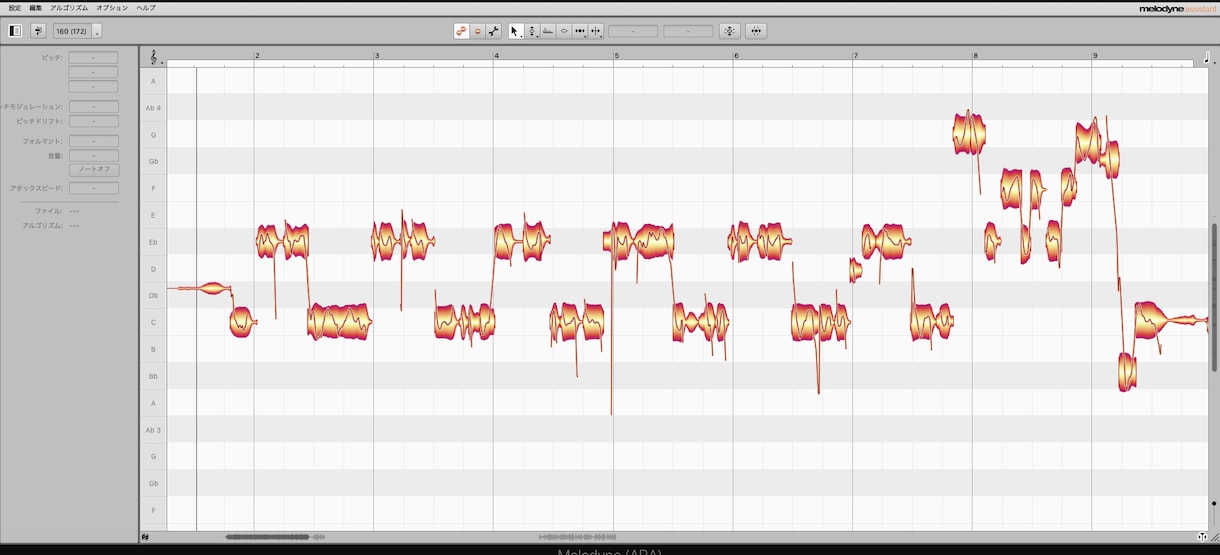Select the Timing tool
1220x555 pixels.
[580, 31]
